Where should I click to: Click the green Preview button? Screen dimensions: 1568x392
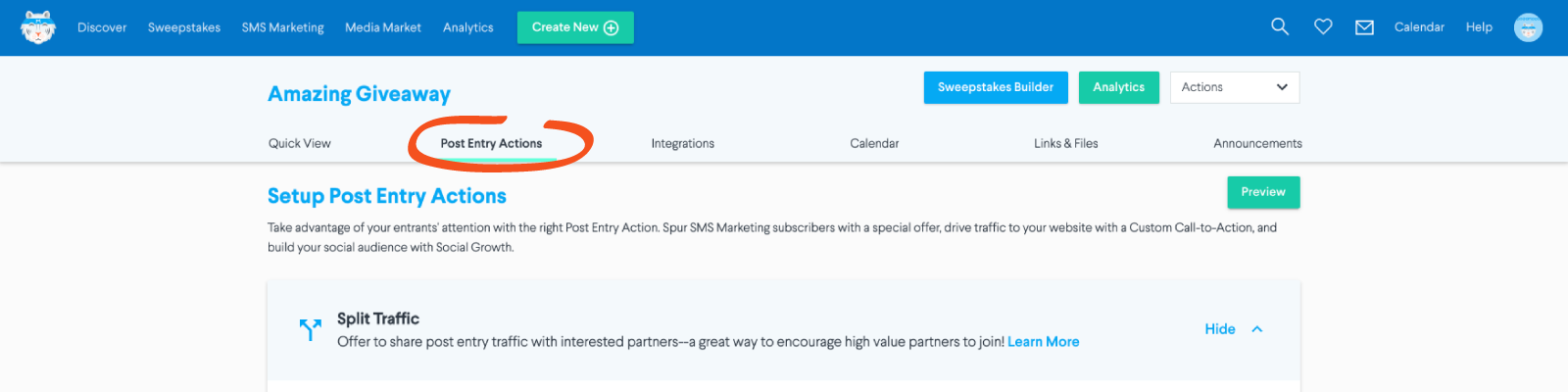[x=1263, y=192]
